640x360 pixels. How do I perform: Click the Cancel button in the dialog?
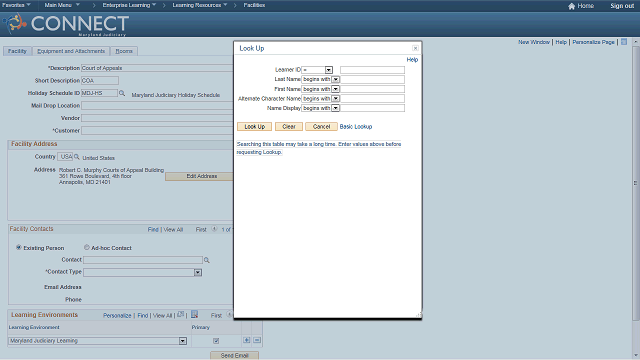321,127
